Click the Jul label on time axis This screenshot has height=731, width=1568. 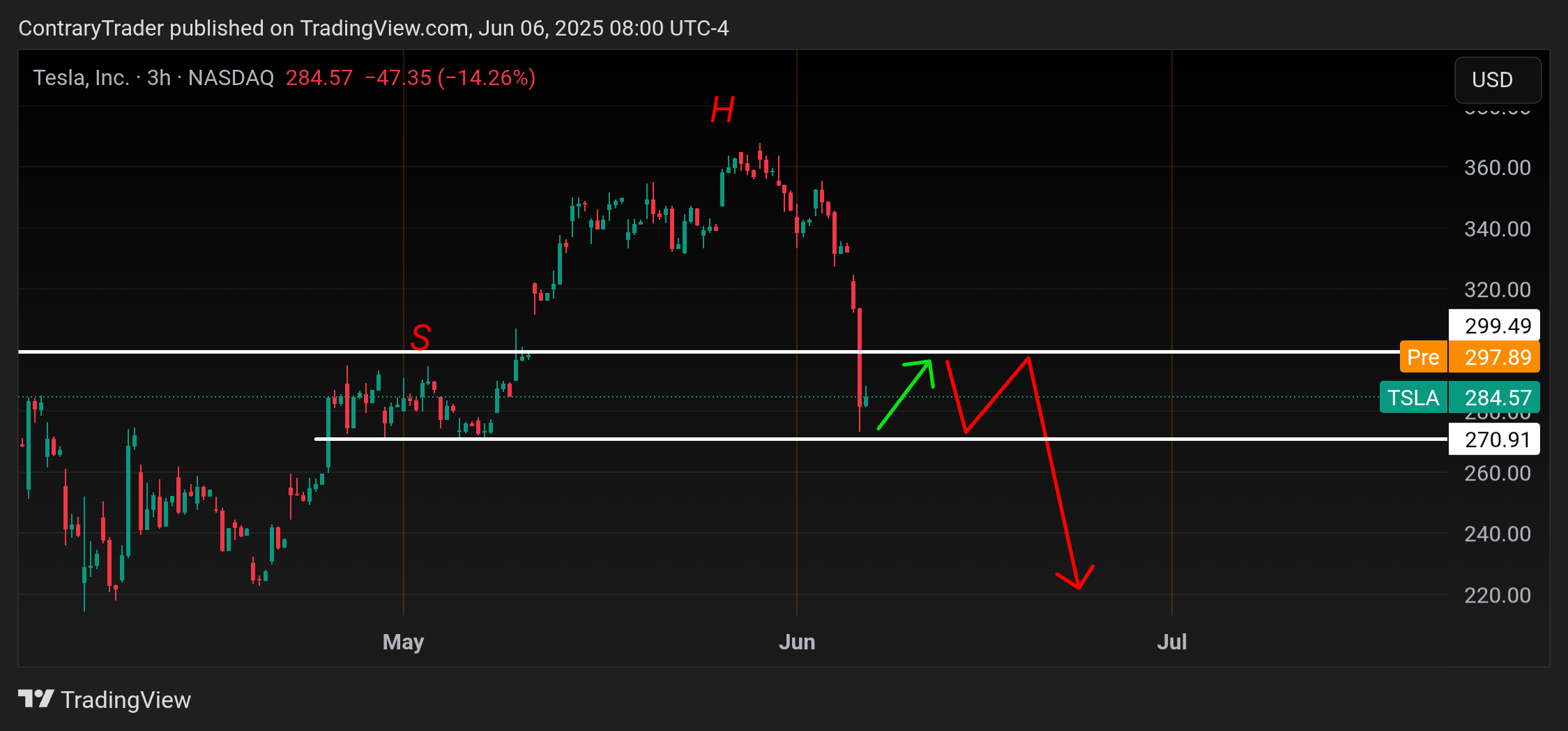(x=1172, y=642)
